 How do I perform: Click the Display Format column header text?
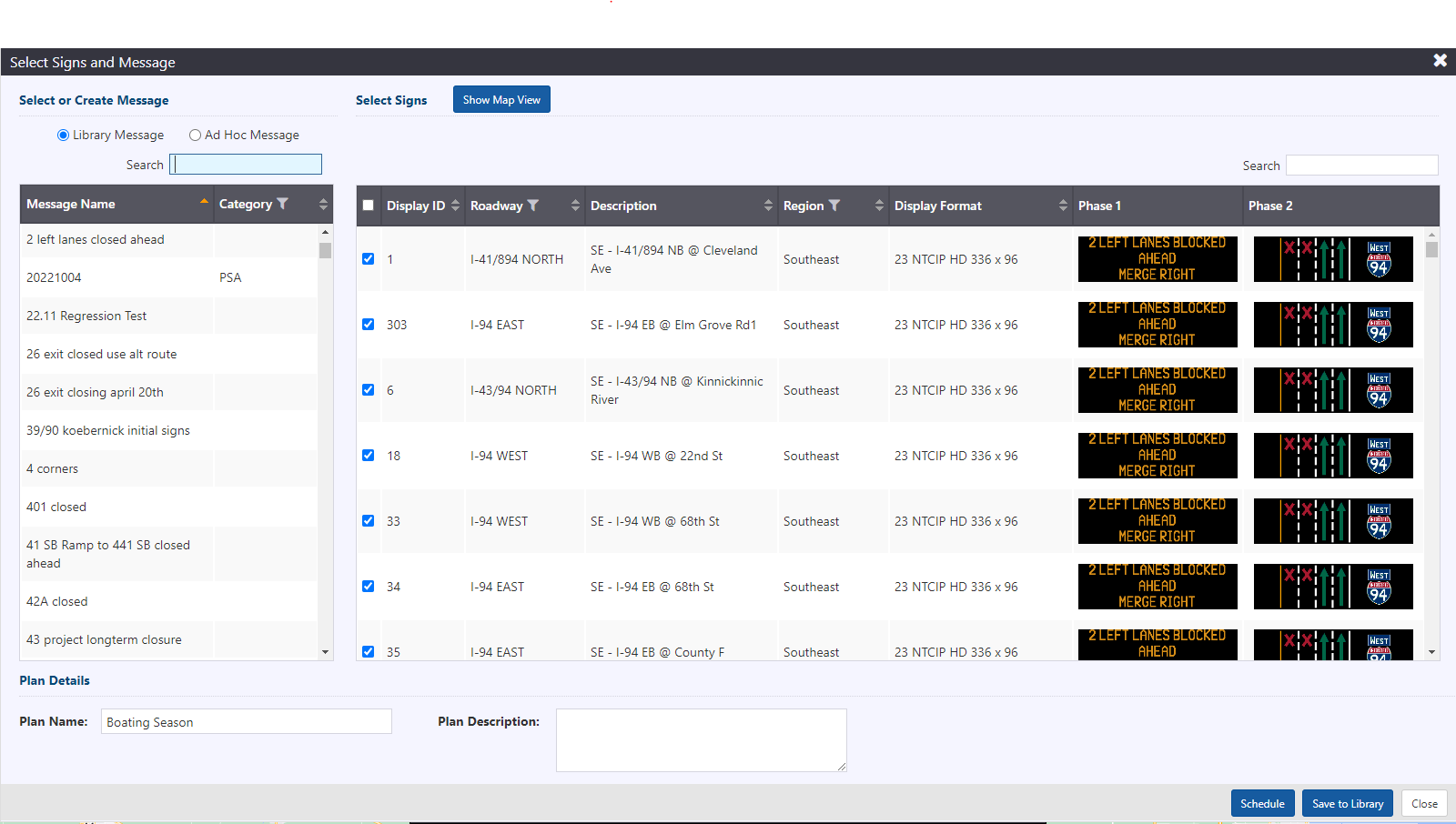click(x=937, y=206)
